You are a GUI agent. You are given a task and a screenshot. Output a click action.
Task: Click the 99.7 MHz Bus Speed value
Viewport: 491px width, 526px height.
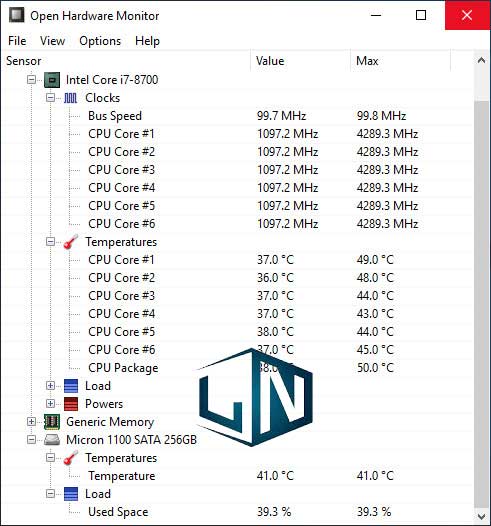(x=281, y=116)
